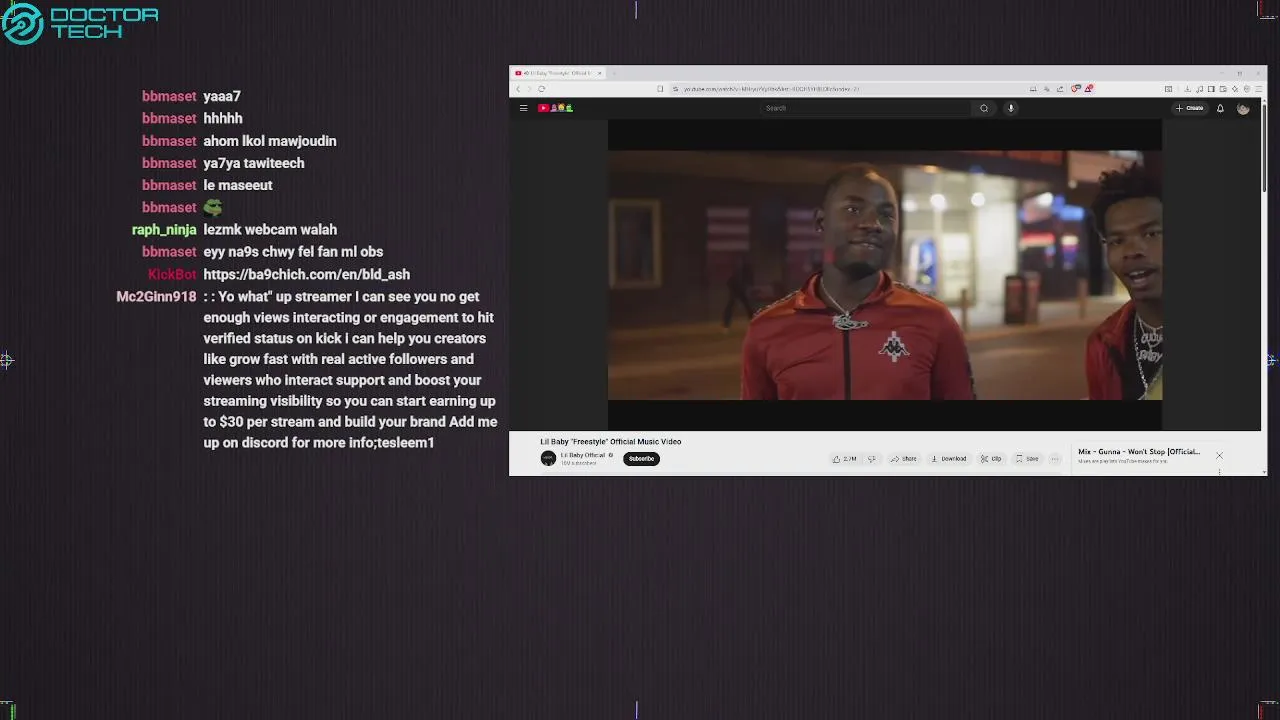Click the video title Lil Baby Freestyle
Image resolution: width=1280 pixels, height=720 pixels.
click(611, 441)
